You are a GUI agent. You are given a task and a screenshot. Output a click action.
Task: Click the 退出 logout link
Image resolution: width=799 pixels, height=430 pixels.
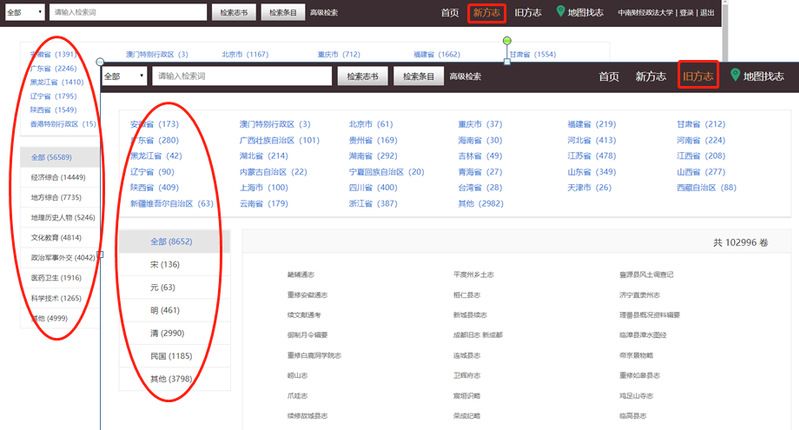708,14
